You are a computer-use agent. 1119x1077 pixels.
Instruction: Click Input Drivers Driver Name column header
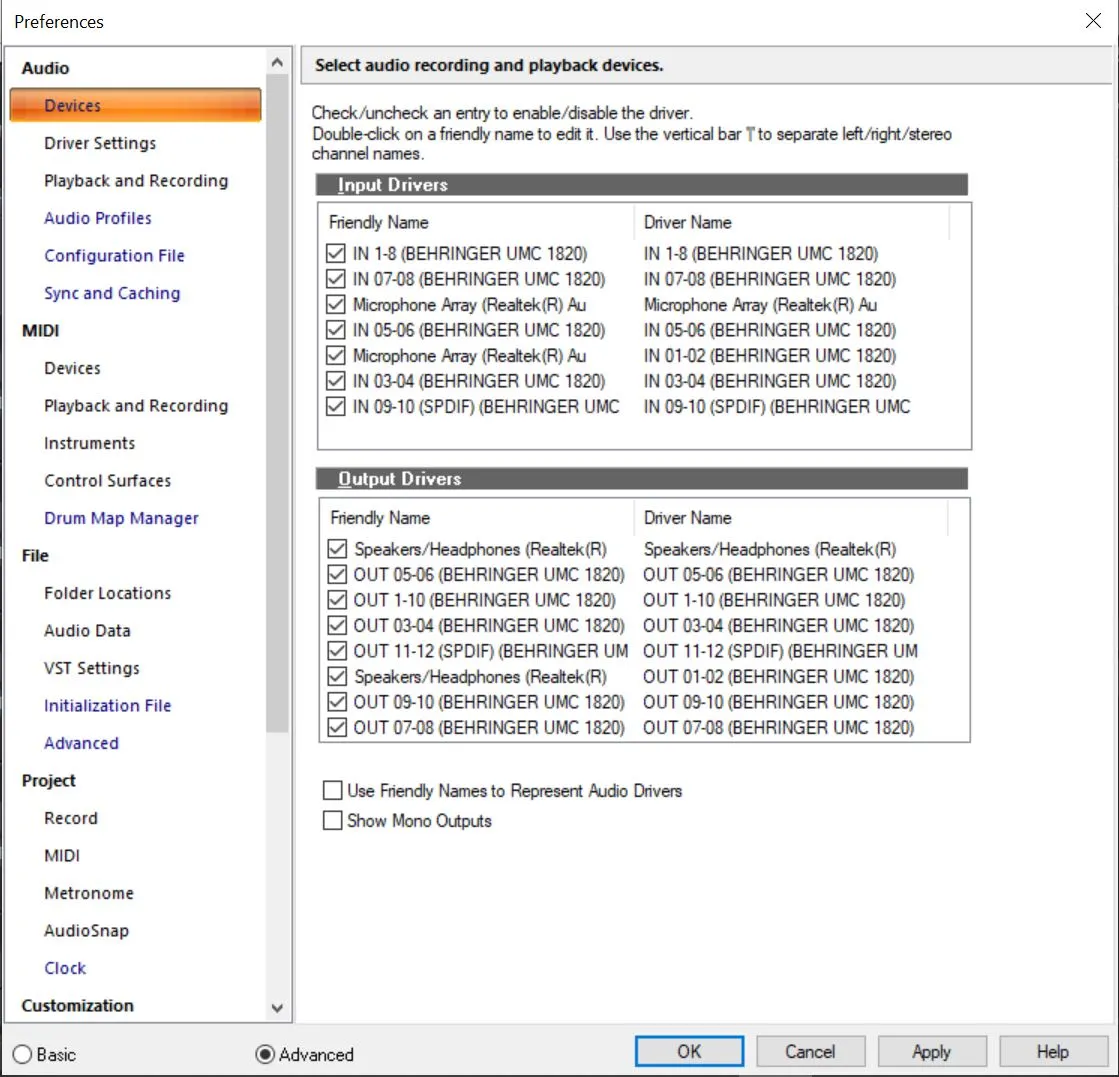tap(792, 222)
